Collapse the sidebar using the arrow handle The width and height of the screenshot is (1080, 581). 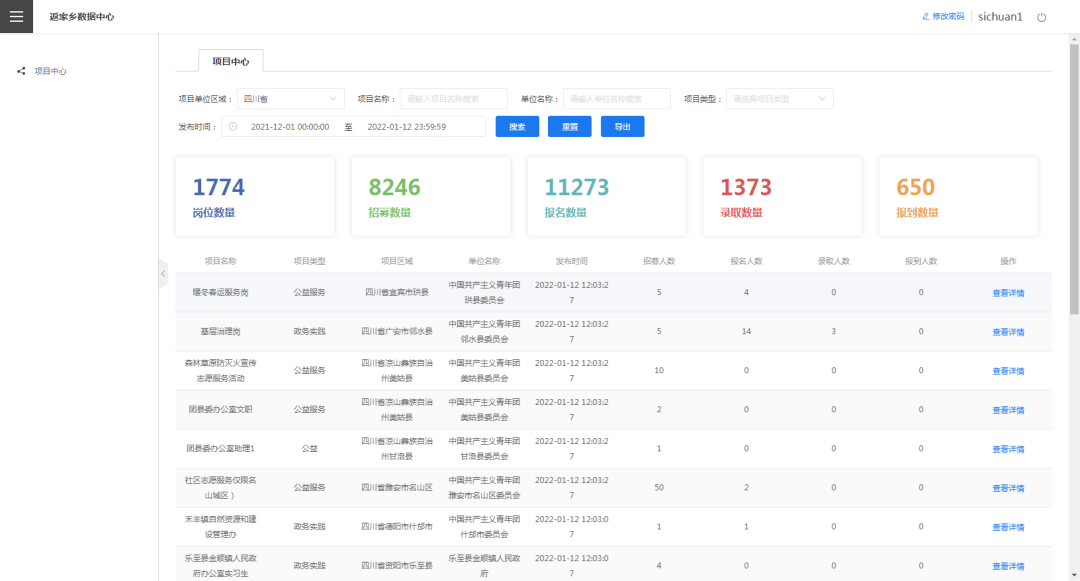(x=163, y=274)
